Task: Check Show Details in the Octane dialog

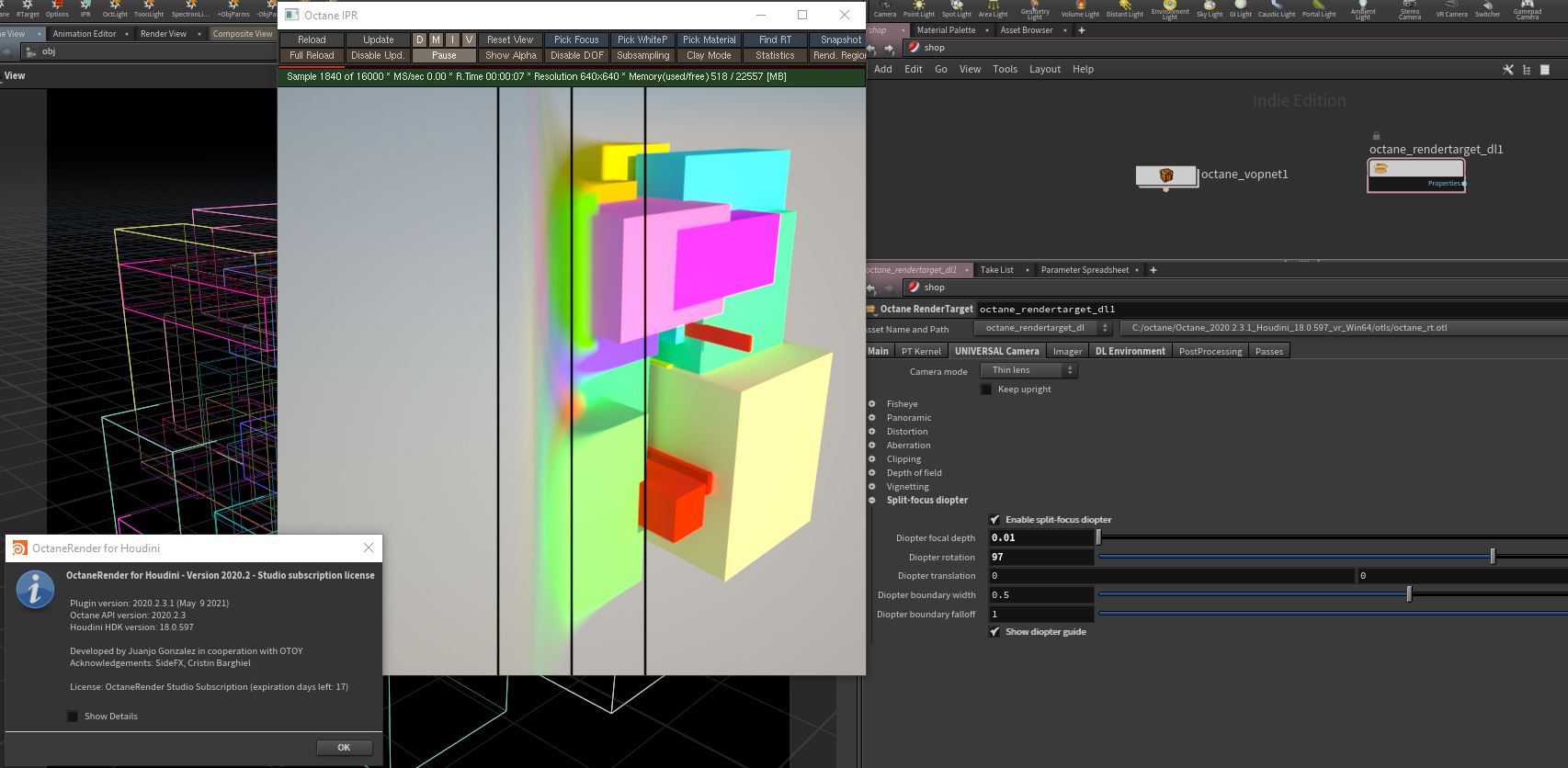Action: 73,717
